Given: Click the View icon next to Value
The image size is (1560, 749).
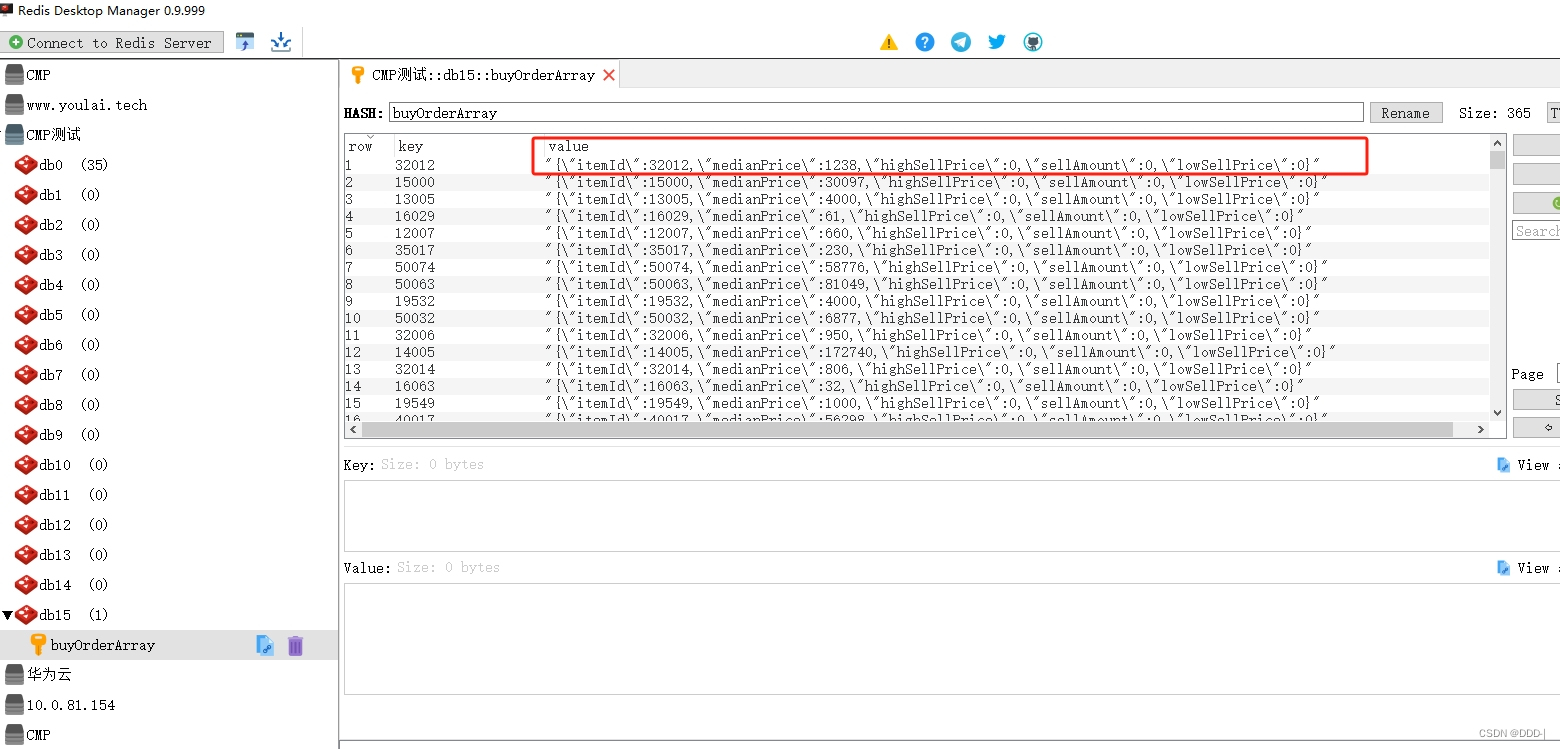Looking at the screenshot, I should pyautogui.click(x=1503, y=567).
